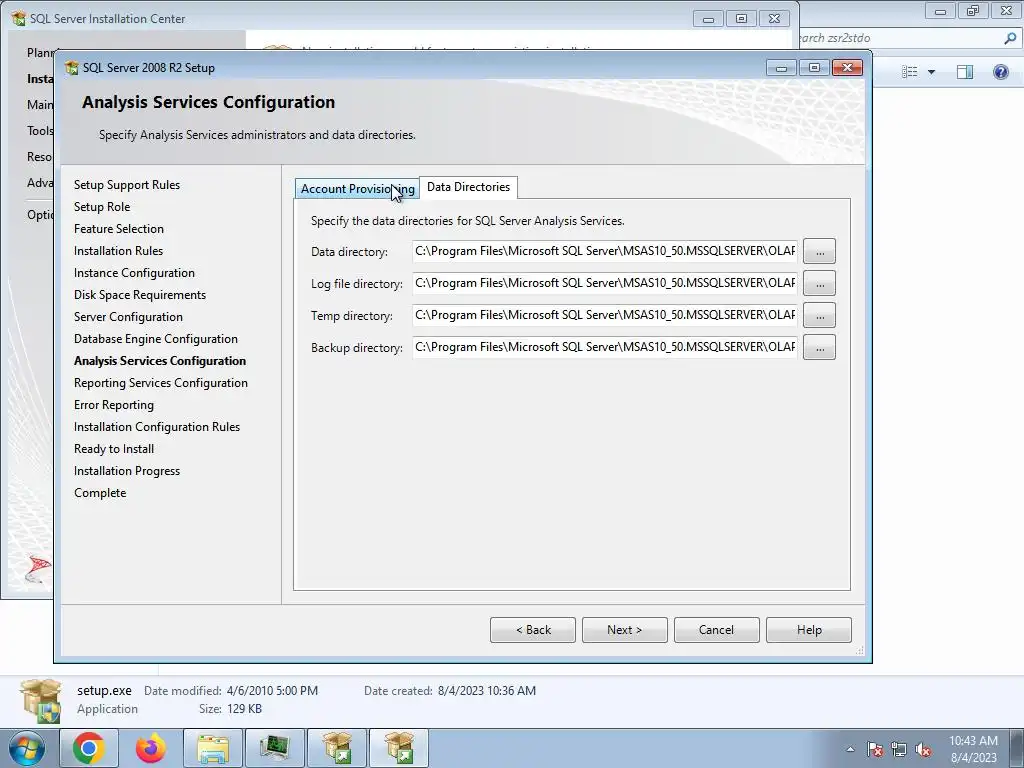1024x768 pixels.
Task: Click Installation Progress step
Action: pyautogui.click(x=127, y=471)
